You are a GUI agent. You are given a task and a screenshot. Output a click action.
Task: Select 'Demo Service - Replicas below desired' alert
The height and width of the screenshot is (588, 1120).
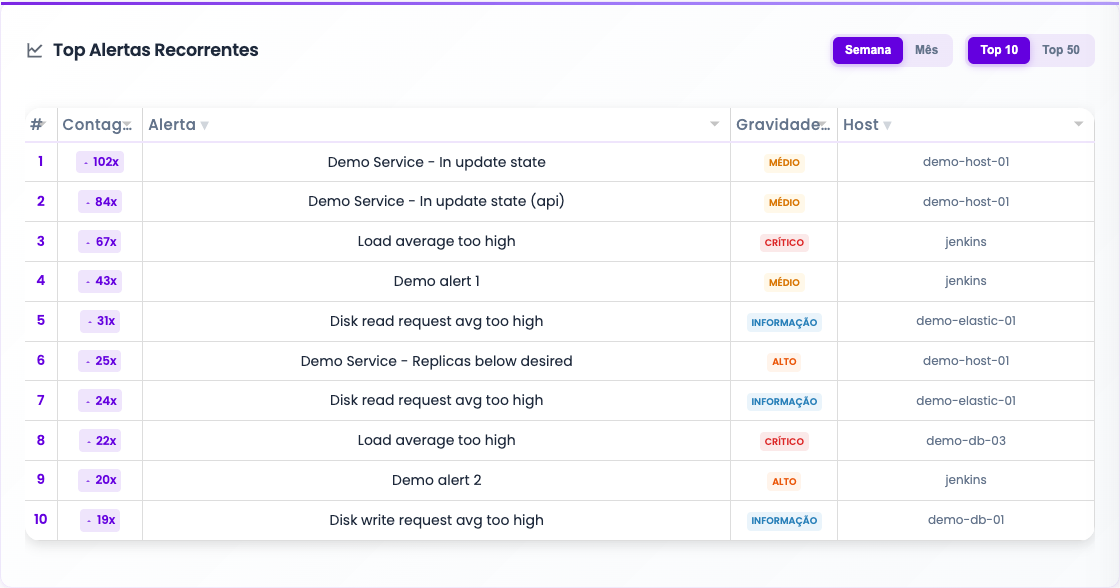[436, 362]
